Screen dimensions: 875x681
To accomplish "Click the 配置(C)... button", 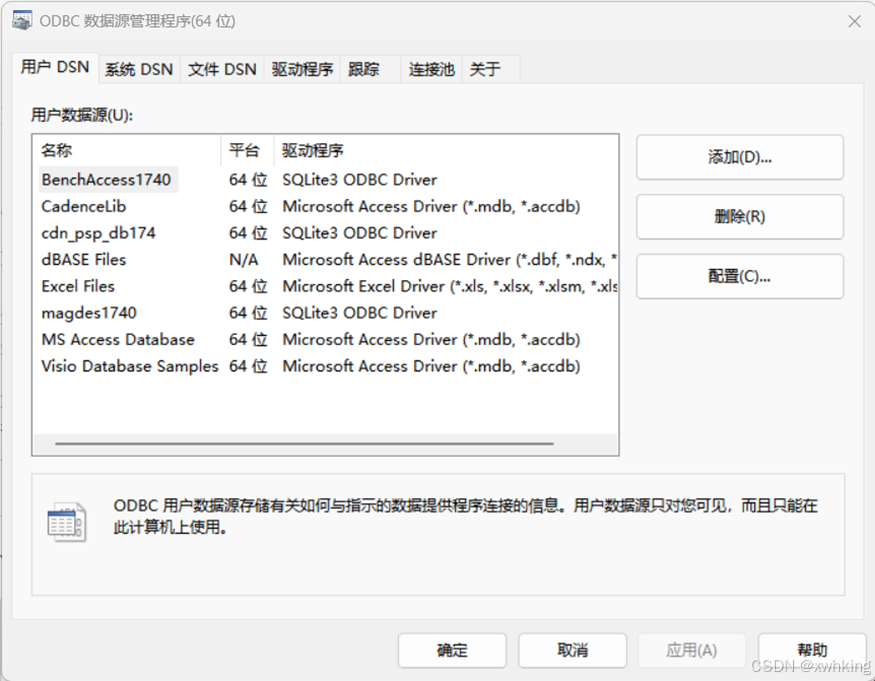I will pos(740,276).
